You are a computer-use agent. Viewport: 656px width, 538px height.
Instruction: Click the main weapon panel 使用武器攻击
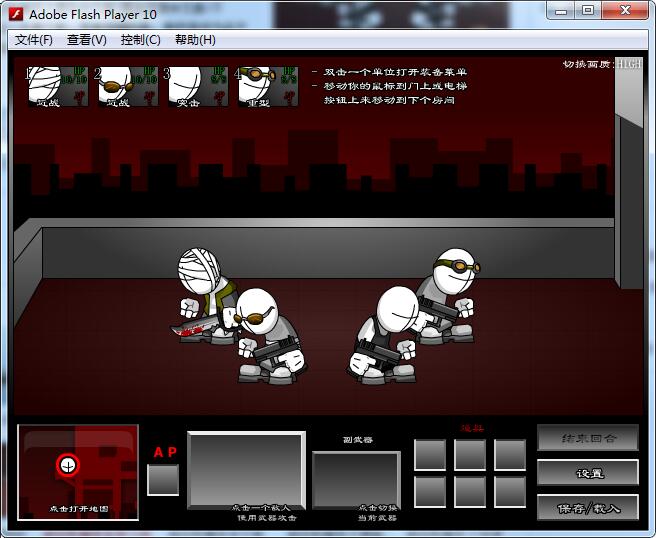(x=246, y=471)
